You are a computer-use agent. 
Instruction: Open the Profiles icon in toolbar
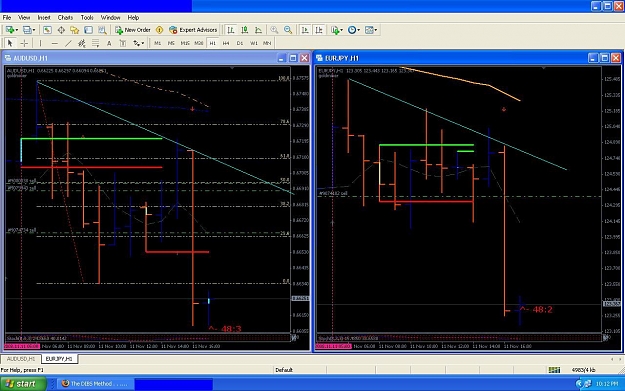coord(27,30)
